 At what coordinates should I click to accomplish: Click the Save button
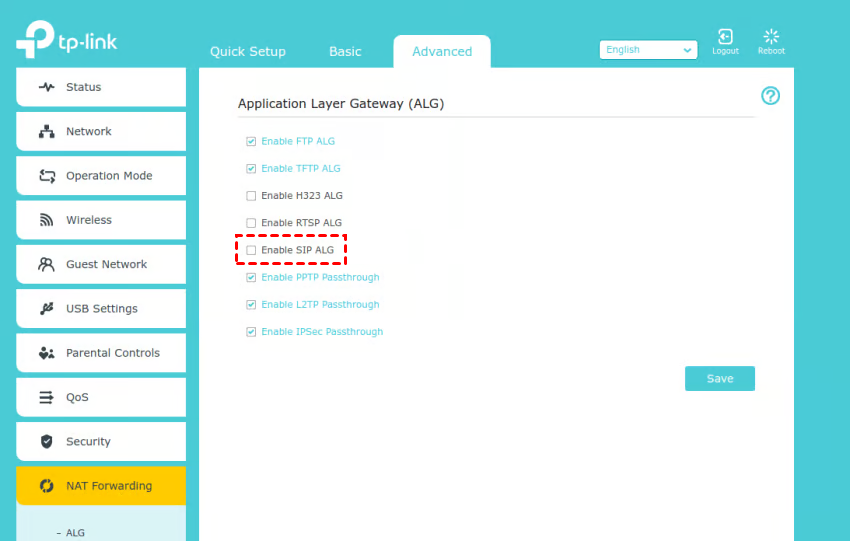coord(719,379)
